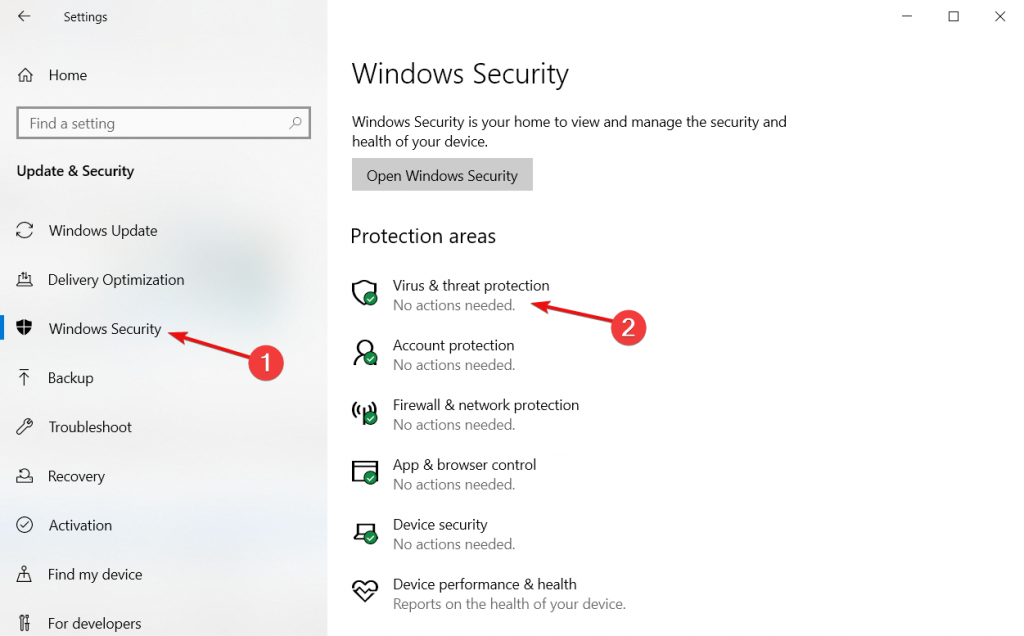Click the App & browser control icon

[365, 472]
